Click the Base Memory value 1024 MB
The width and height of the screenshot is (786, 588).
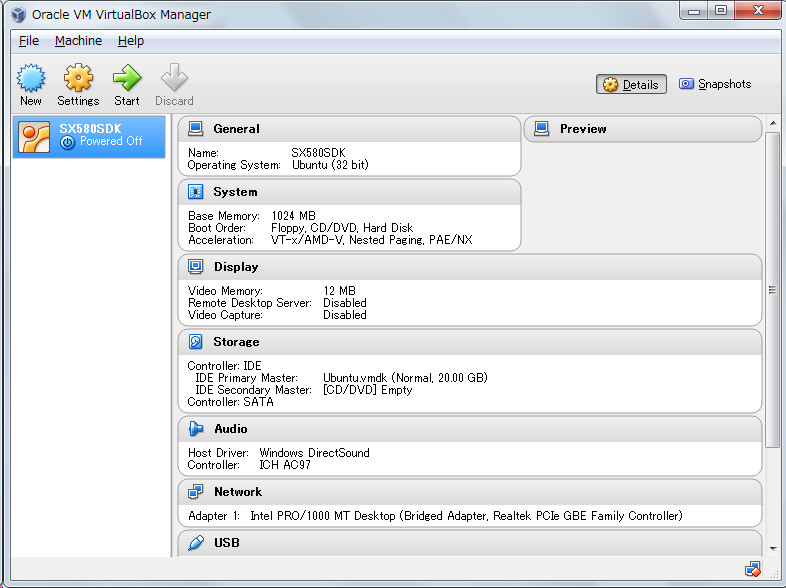click(293, 216)
